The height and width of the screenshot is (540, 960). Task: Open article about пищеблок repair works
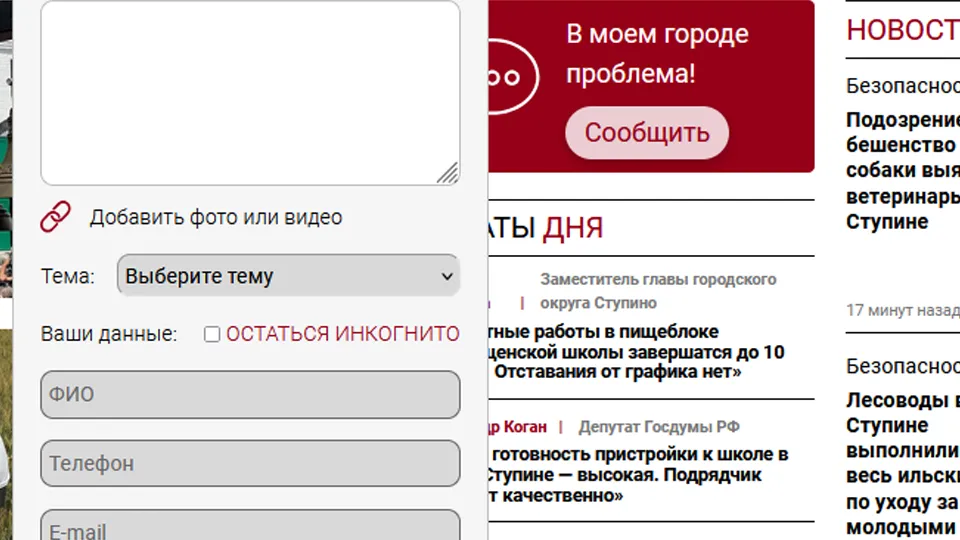635,352
